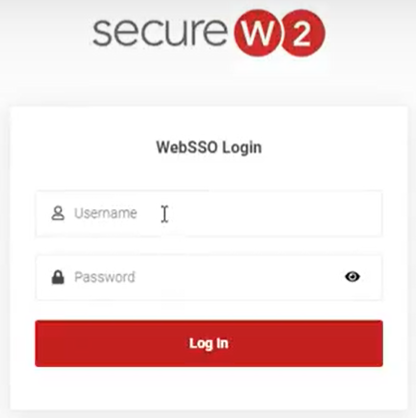Show the password using the eye icon

coord(352,277)
